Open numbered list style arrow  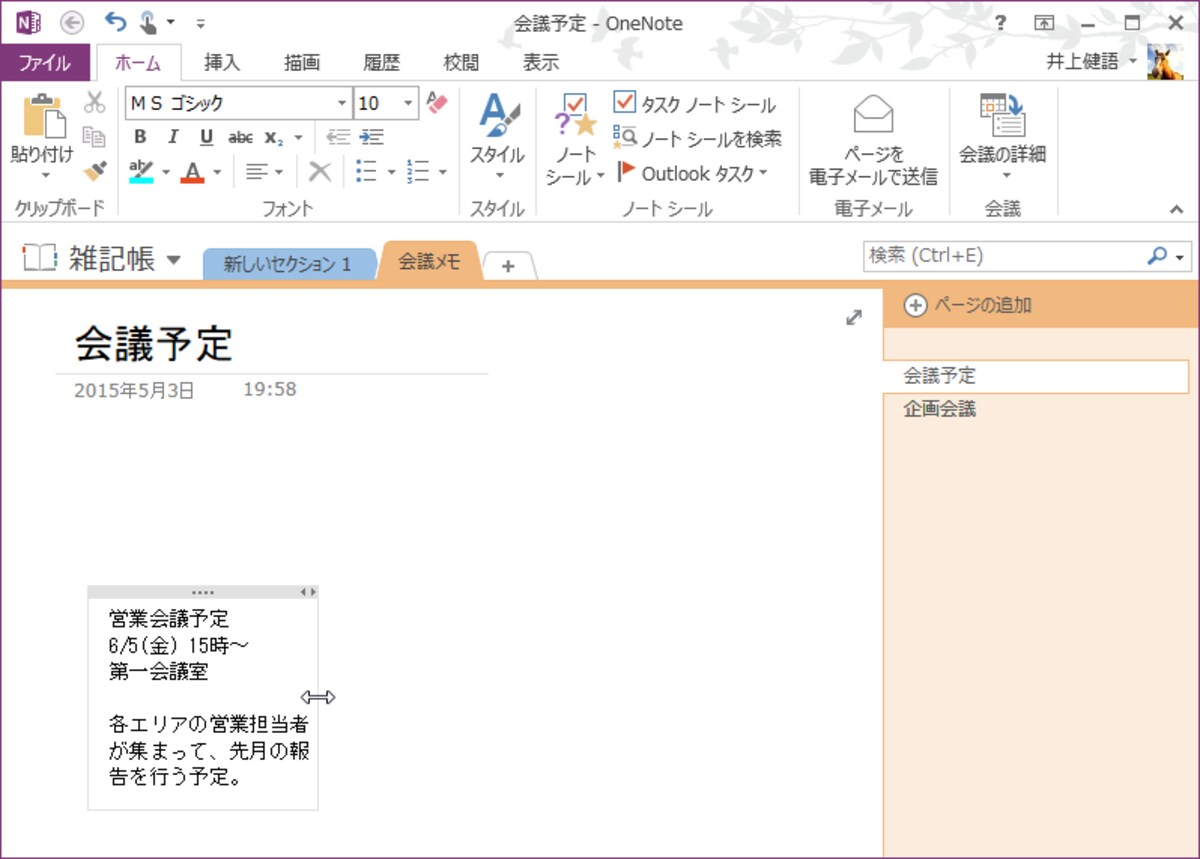pyautogui.click(x=442, y=173)
